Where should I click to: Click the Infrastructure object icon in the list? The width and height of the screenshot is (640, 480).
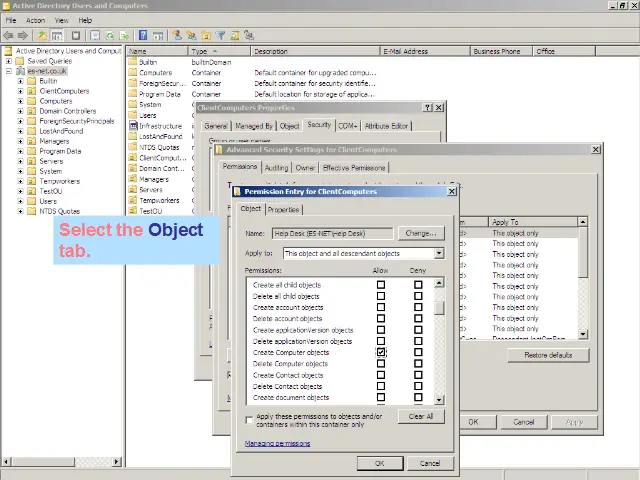[x=133, y=126]
